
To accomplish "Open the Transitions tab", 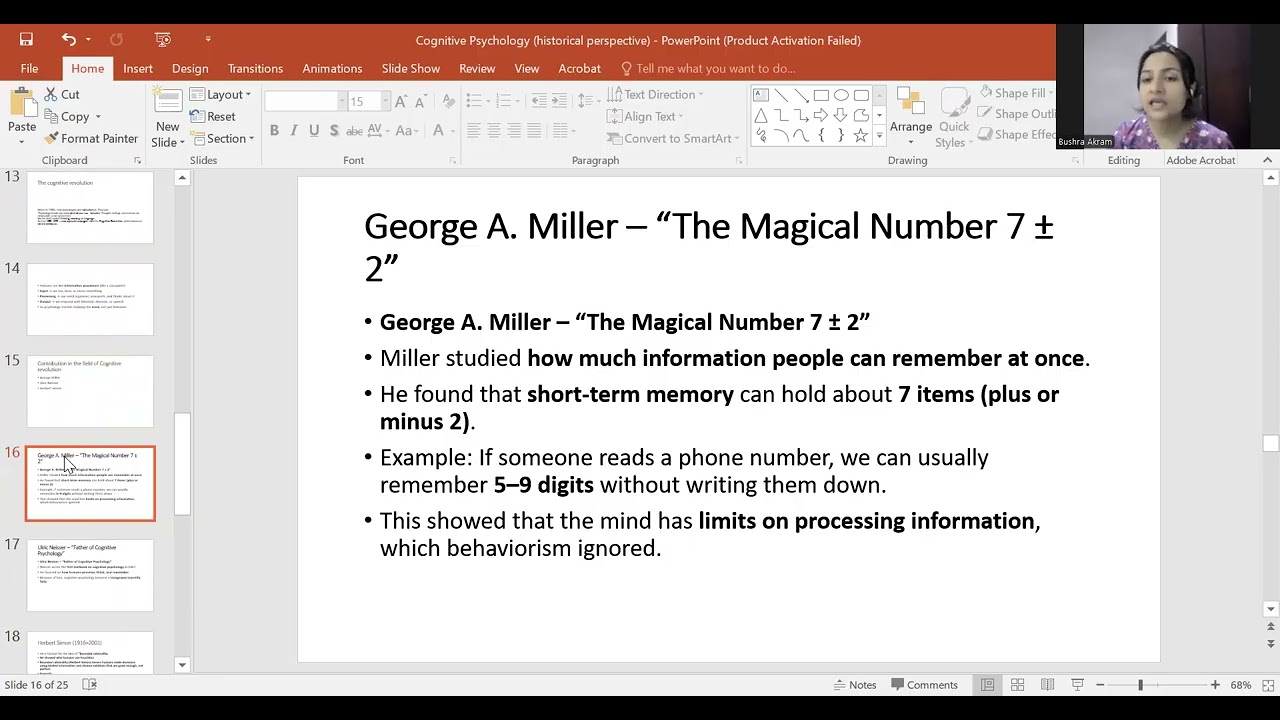I will coord(255,68).
